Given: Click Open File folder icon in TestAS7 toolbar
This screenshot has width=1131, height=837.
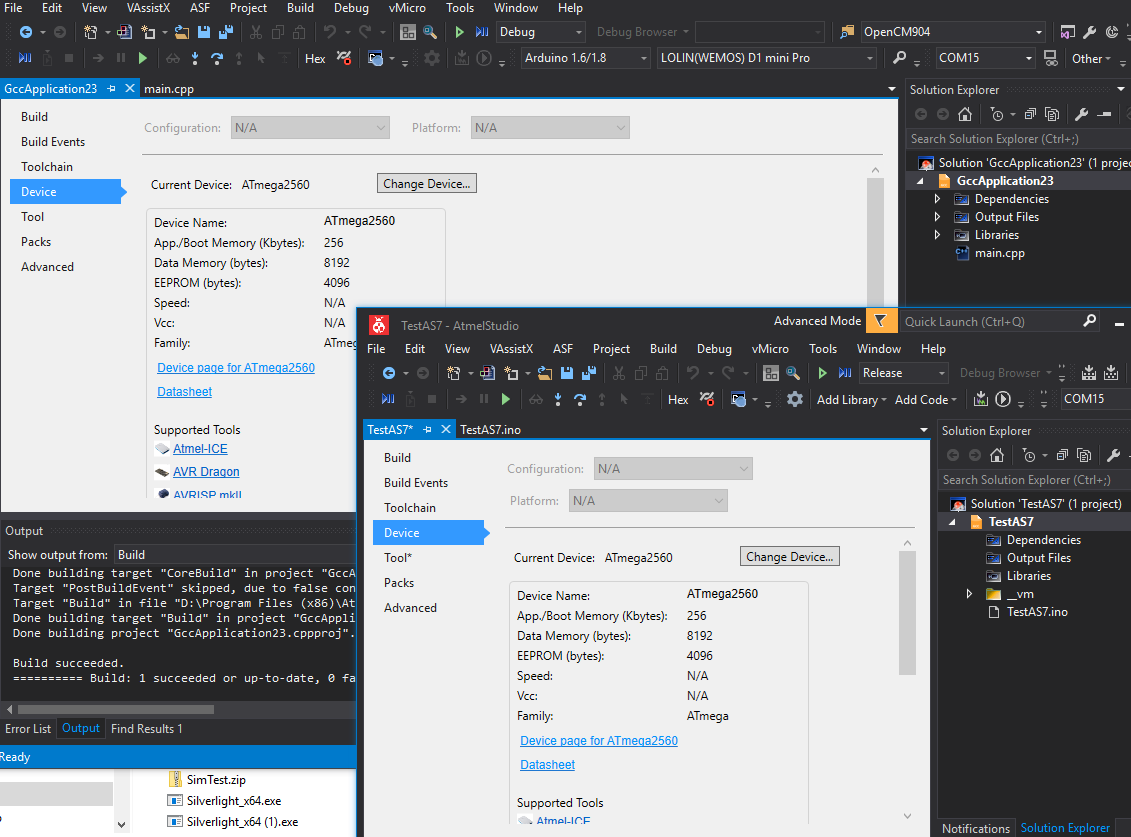Looking at the screenshot, I should [545, 373].
